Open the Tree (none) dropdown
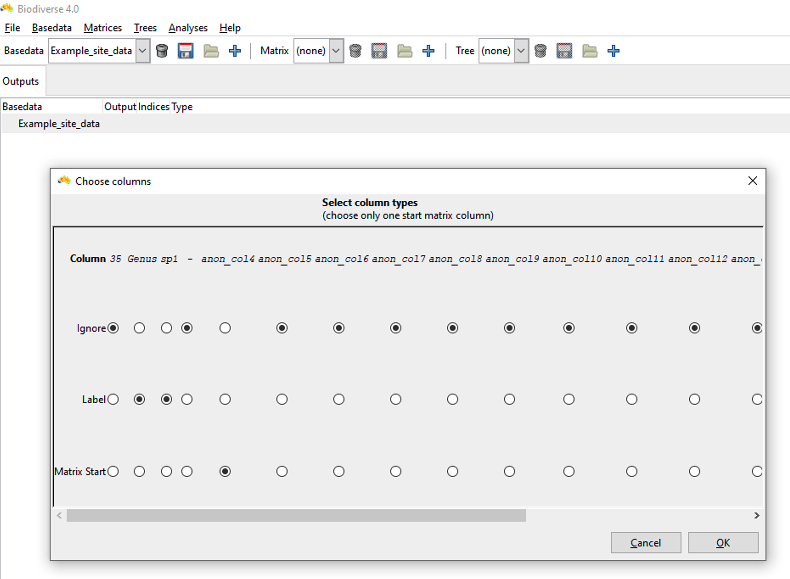 coord(504,51)
